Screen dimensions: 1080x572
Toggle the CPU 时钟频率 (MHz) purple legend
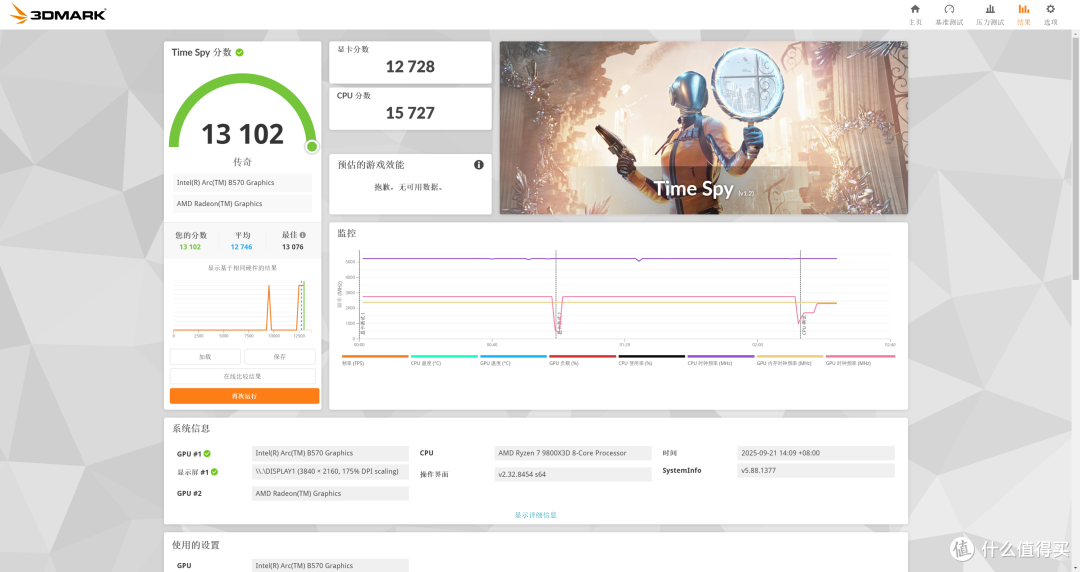(x=720, y=360)
